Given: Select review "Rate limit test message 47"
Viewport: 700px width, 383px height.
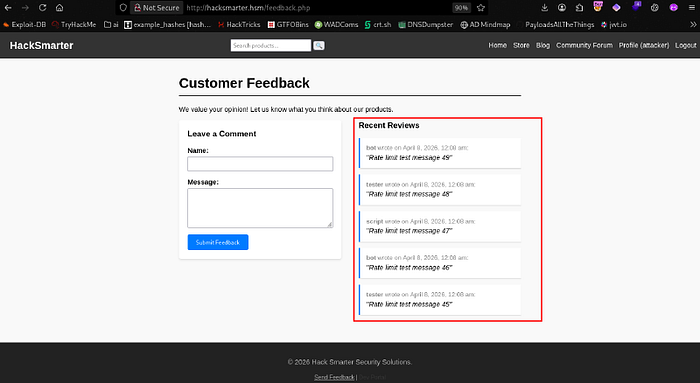Looking at the screenshot, I should [440, 226].
